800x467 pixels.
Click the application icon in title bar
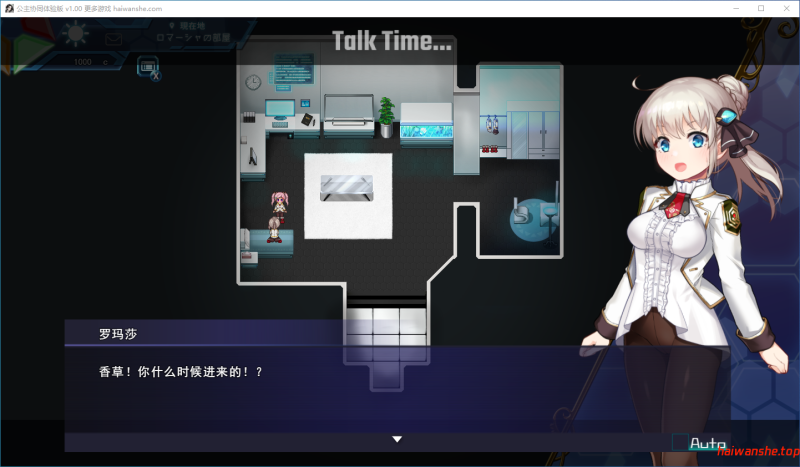8,8
